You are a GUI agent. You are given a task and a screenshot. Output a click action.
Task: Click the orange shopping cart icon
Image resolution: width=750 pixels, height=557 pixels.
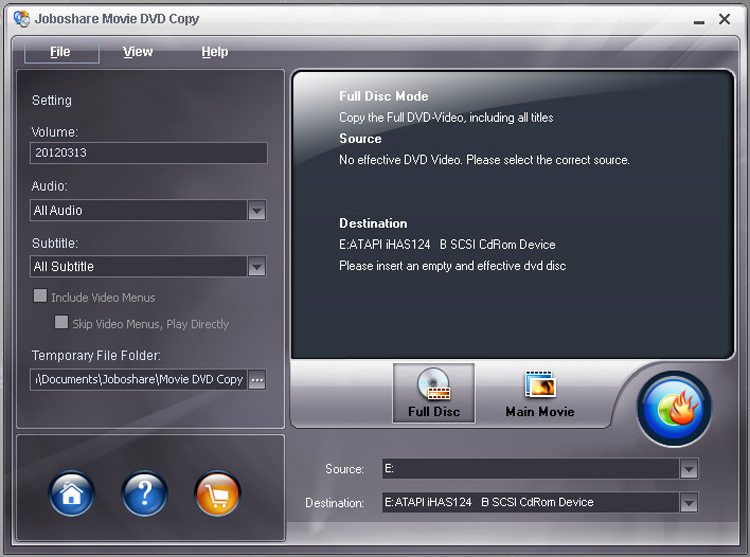tap(218, 493)
